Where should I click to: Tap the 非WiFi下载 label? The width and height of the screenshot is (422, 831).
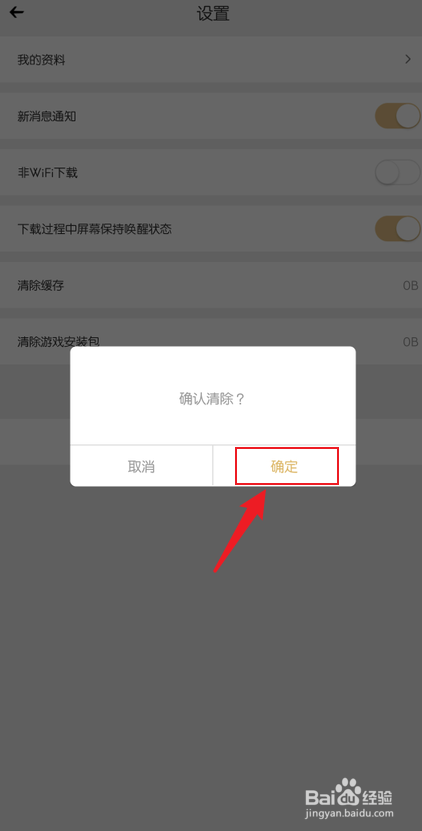[x=48, y=172]
